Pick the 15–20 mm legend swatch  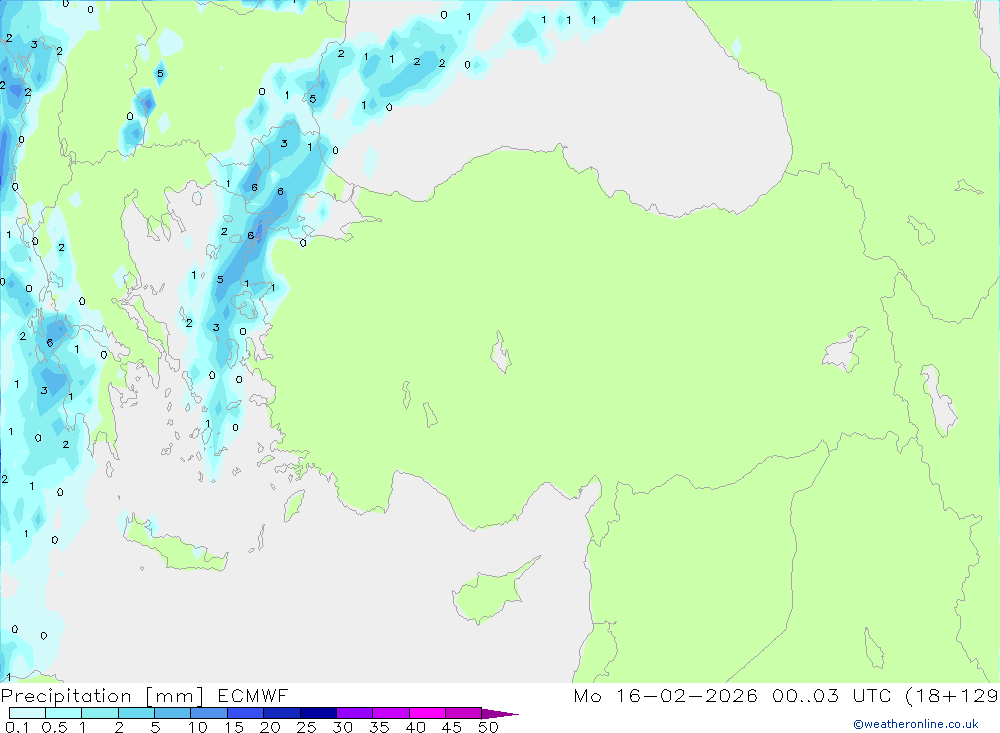coord(246,713)
